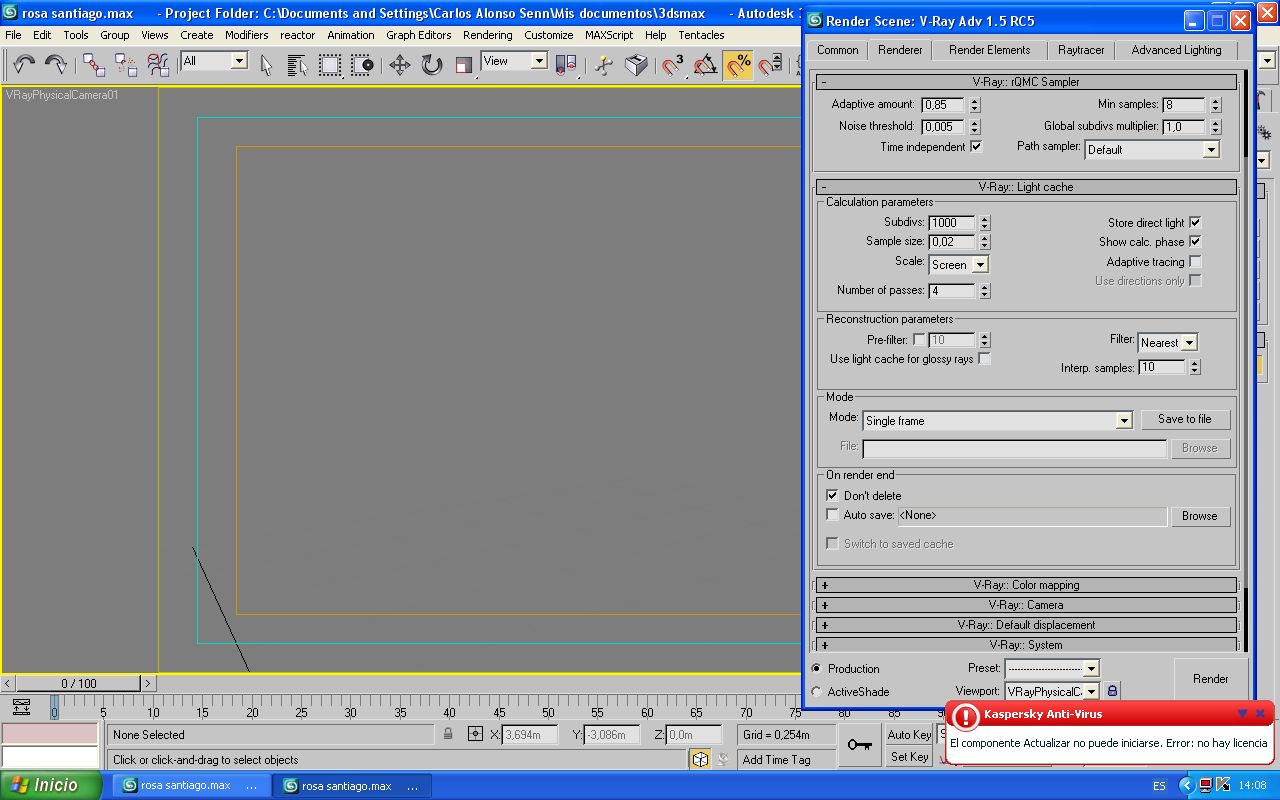Open the Mode Single frame dropdown

point(998,421)
